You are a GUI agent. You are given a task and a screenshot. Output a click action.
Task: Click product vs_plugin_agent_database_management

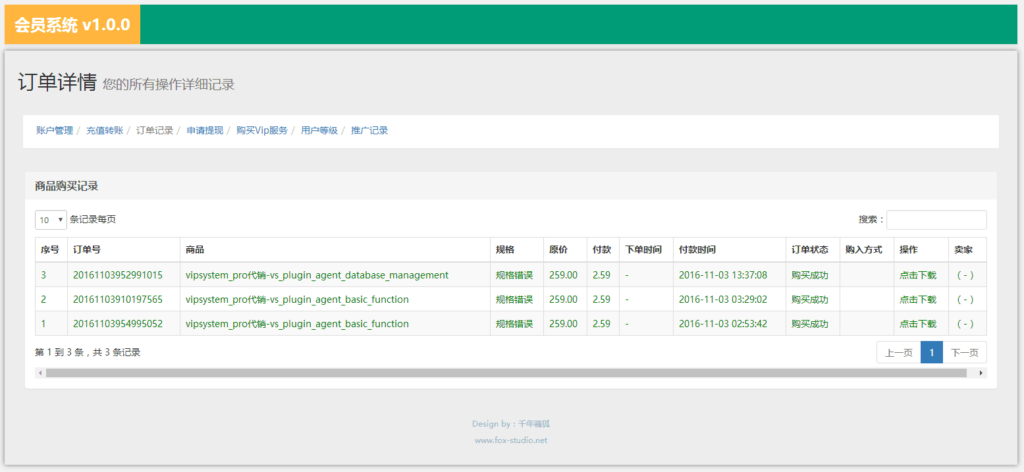point(317,275)
